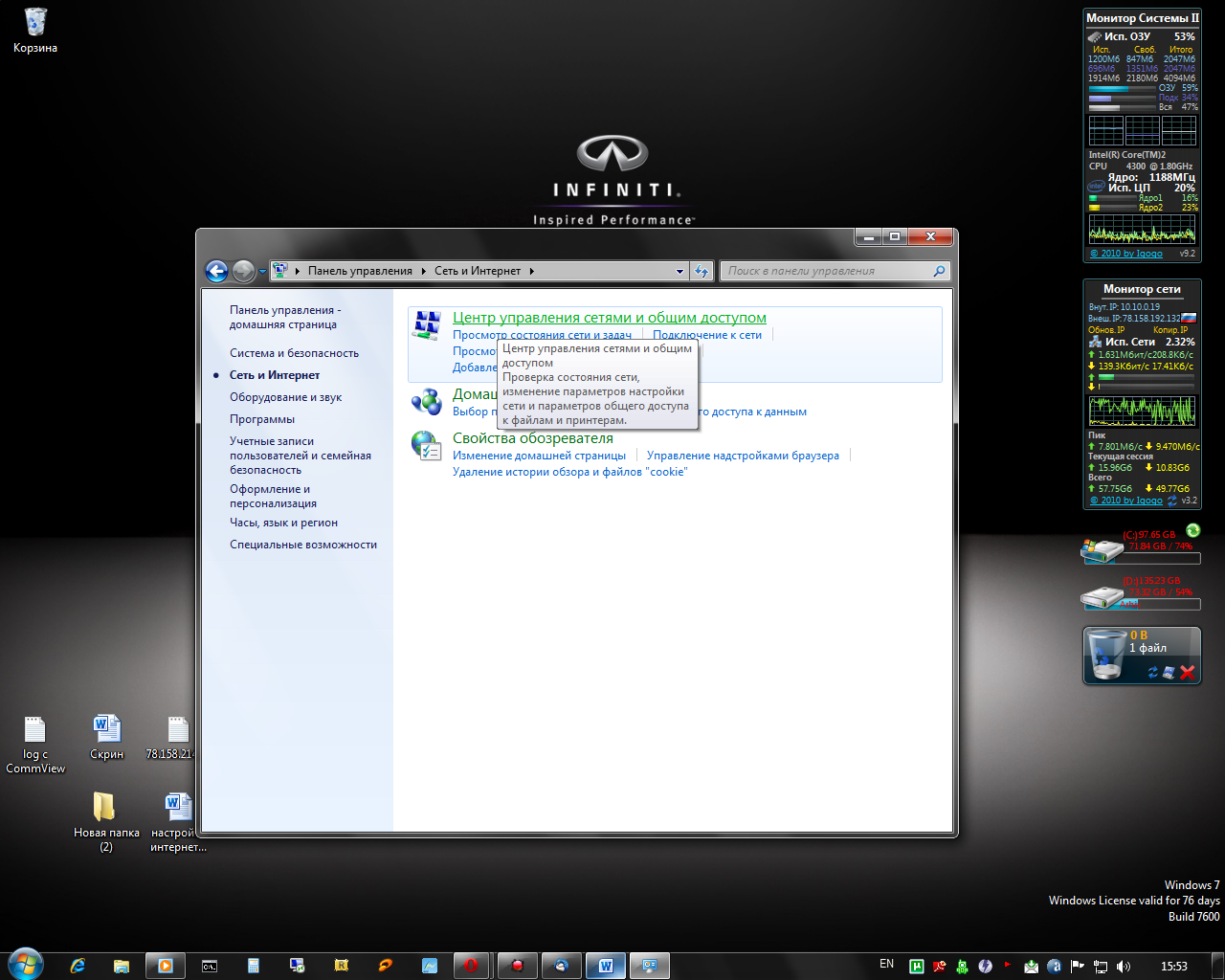Open the media player taskbar button

165,966
